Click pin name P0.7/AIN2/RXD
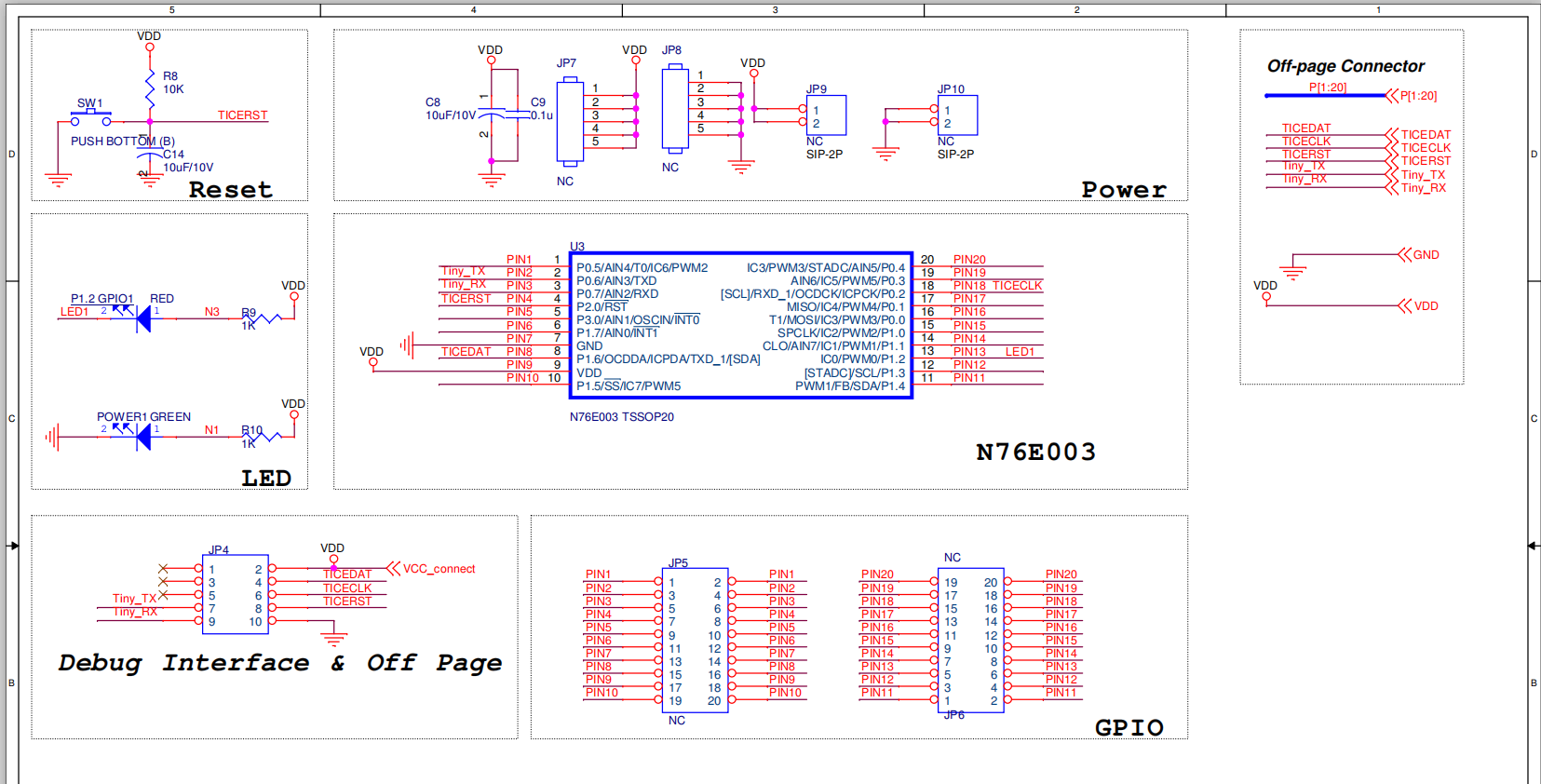 pos(617,294)
